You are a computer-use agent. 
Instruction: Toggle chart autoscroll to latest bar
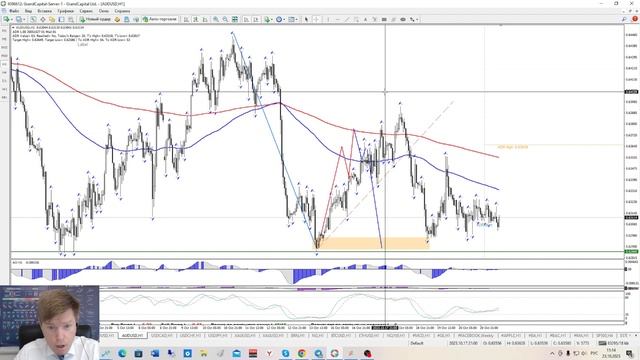pyautogui.click(x=246, y=19)
